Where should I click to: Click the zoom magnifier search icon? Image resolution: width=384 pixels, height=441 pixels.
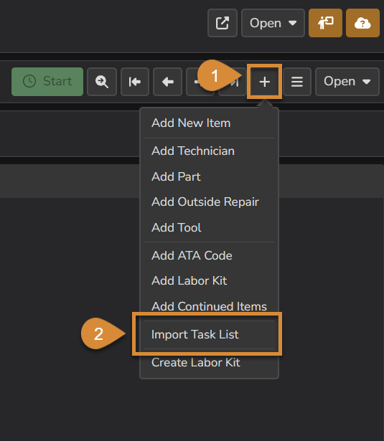pyautogui.click(x=102, y=82)
